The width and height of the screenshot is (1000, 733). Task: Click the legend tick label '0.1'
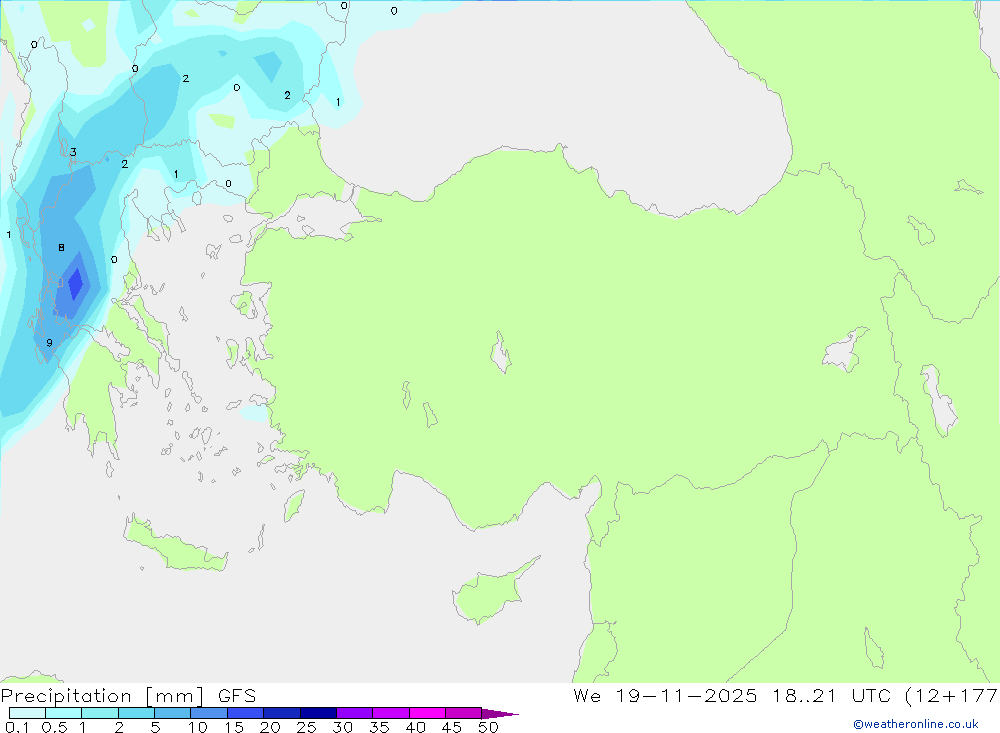[17, 727]
